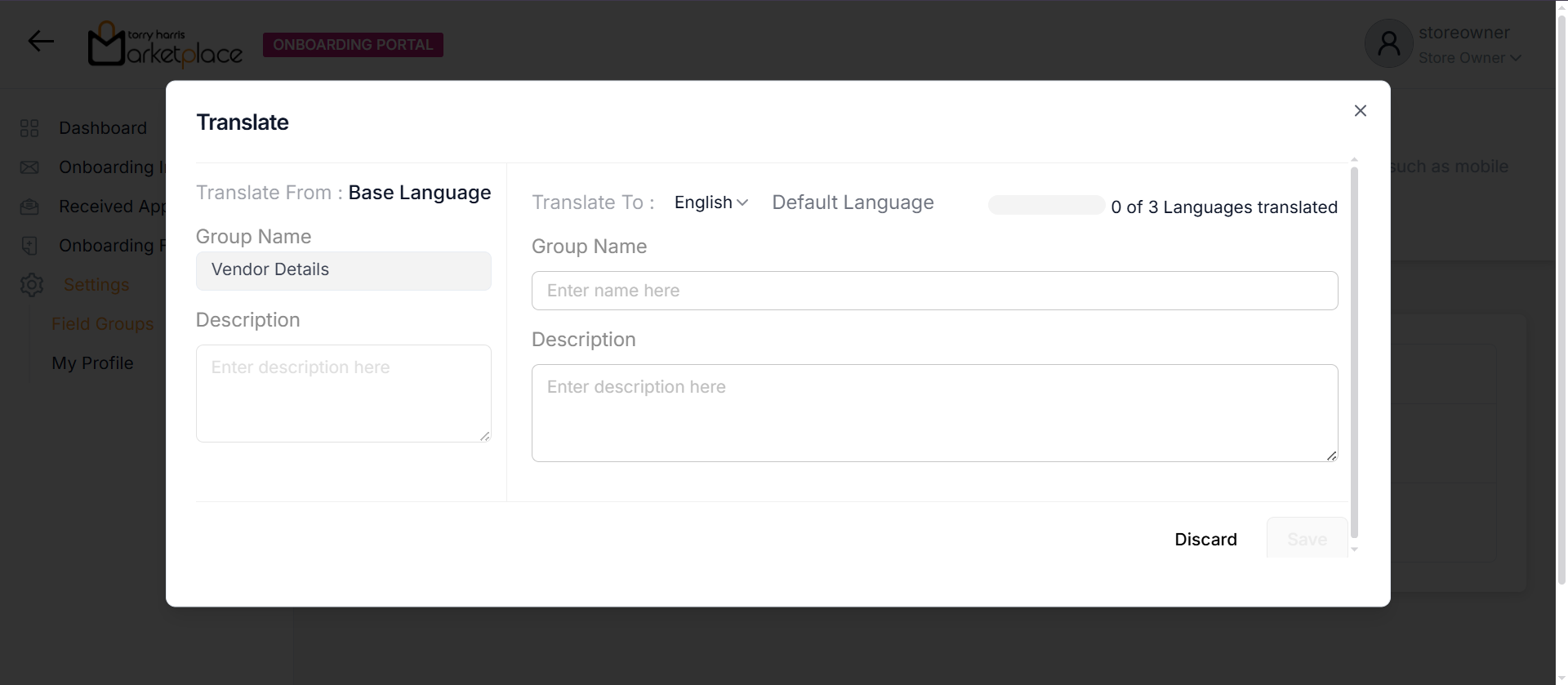Image resolution: width=1568 pixels, height=685 pixels.
Task: Click the translated Description text area
Action: coord(934,413)
